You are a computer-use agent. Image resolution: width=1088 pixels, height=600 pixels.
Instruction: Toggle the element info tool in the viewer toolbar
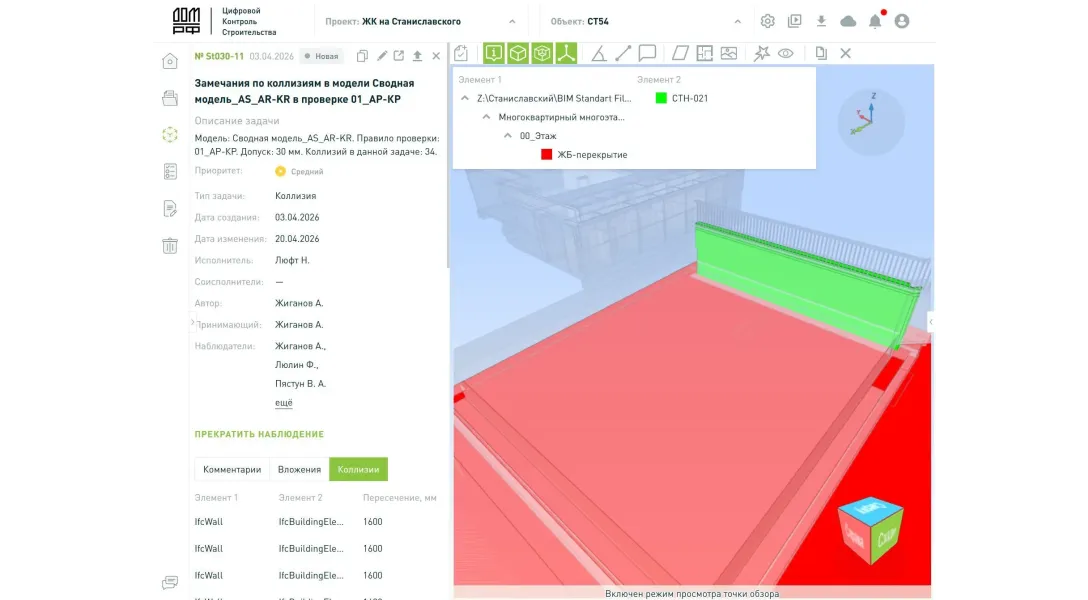[494, 53]
